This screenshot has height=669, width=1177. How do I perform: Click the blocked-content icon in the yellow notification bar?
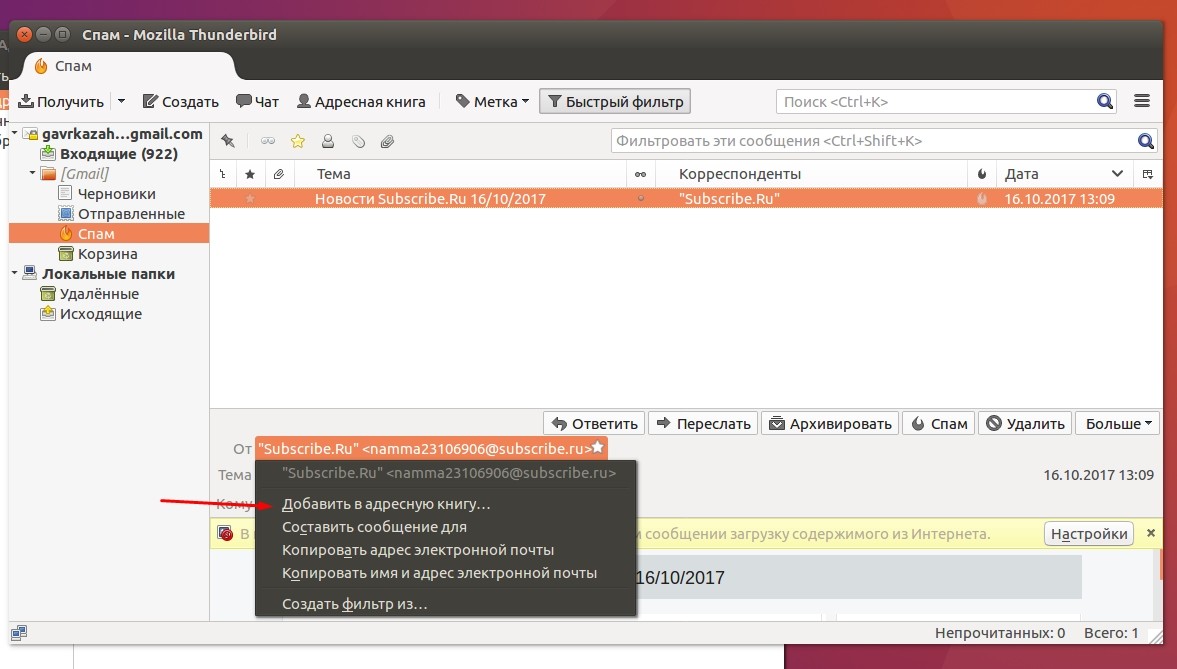pyautogui.click(x=225, y=533)
